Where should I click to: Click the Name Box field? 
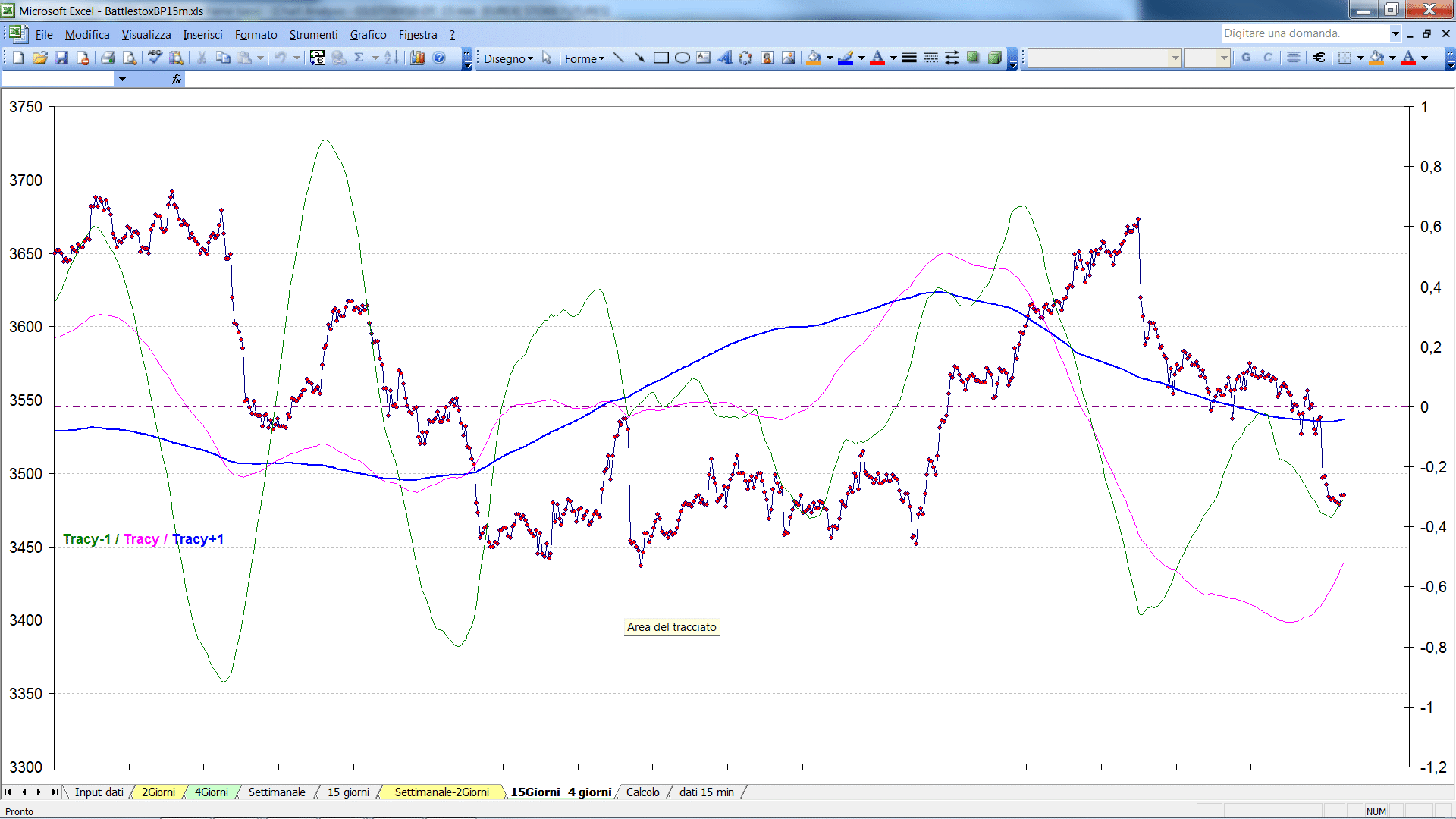[x=58, y=79]
